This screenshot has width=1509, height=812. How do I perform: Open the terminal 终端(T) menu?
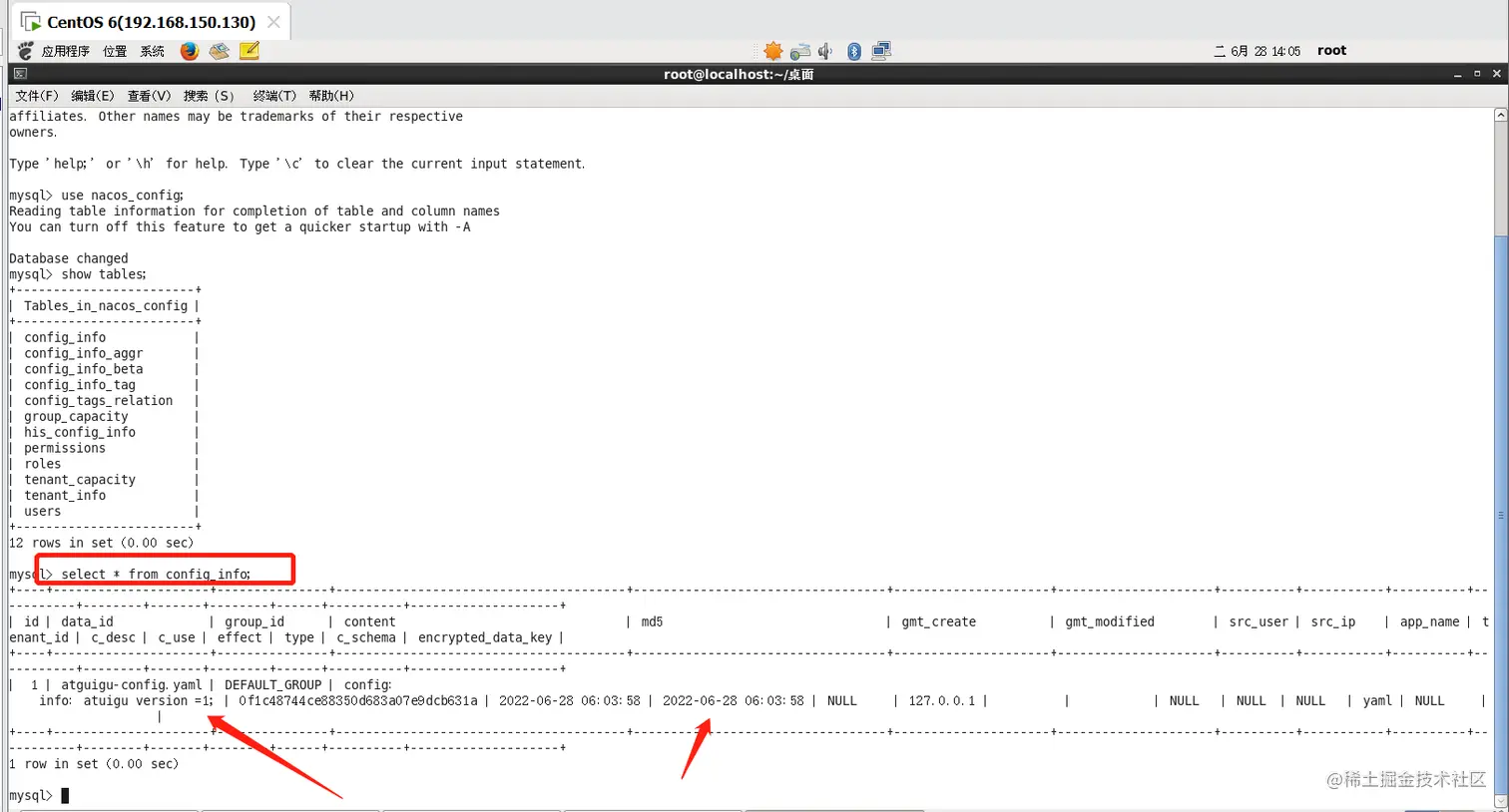tap(274, 96)
